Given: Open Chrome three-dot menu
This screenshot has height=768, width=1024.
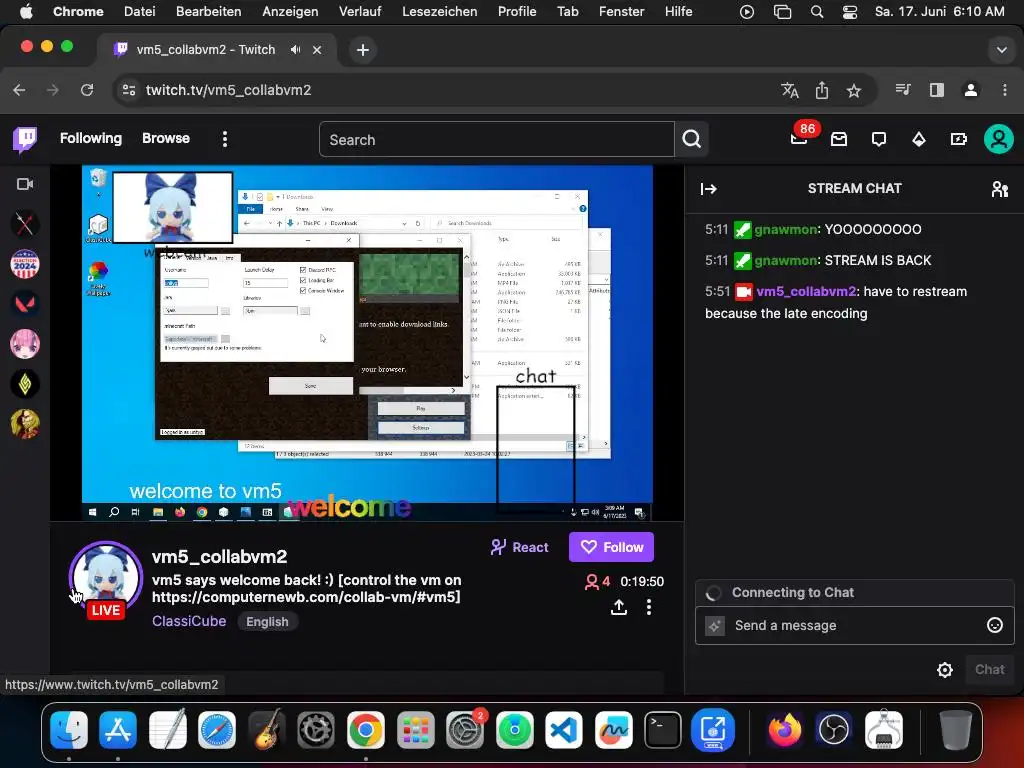Looking at the screenshot, I should coord(1004,90).
